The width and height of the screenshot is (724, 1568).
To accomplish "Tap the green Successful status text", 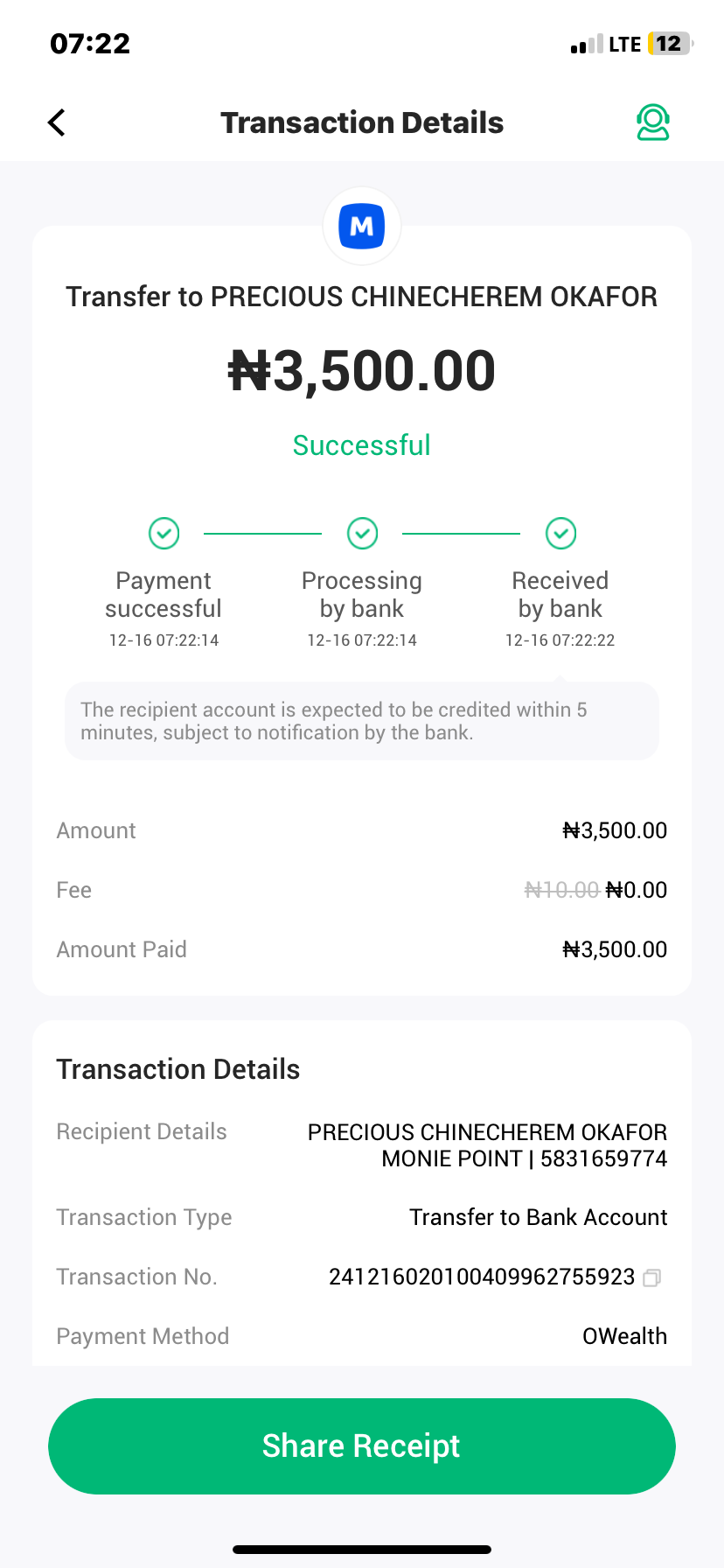I will pos(362,445).
